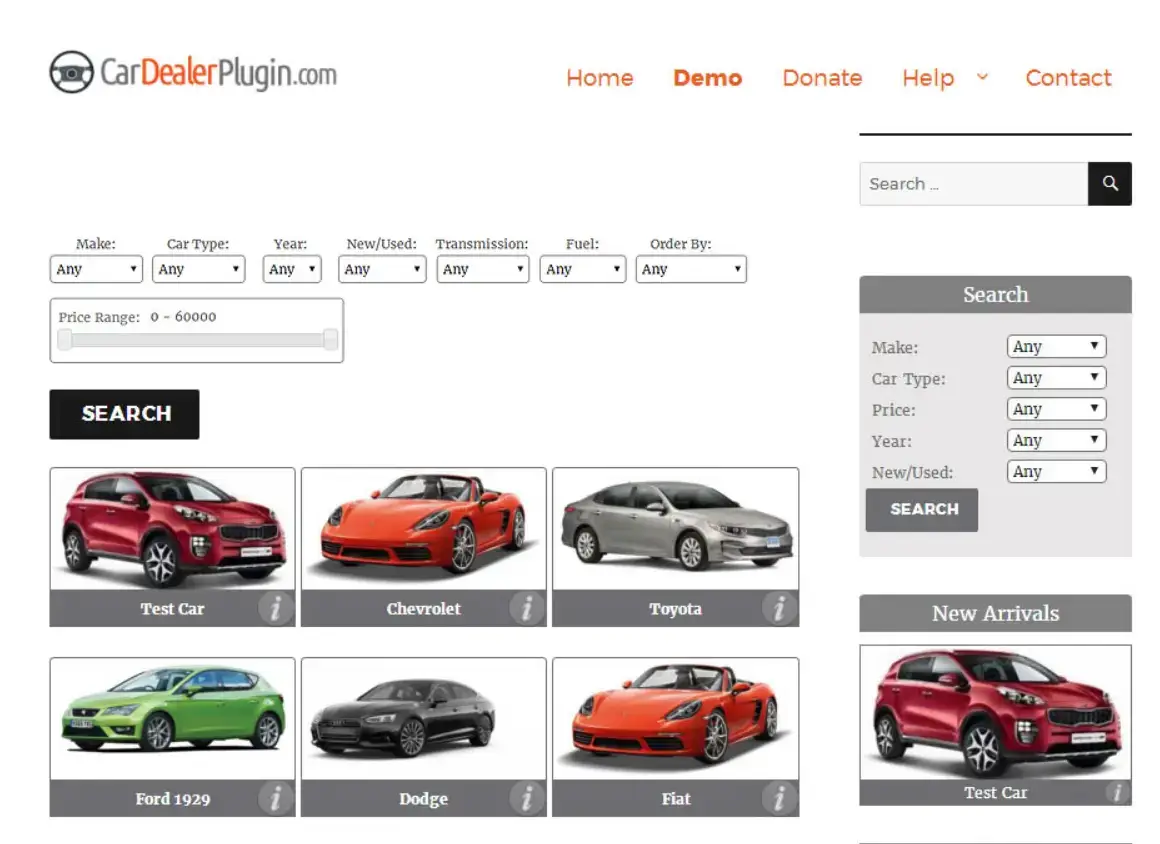The width and height of the screenshot is (1160, 844).
Task: Click the magnifier icon to search
Action: (x=1109, y=183)
